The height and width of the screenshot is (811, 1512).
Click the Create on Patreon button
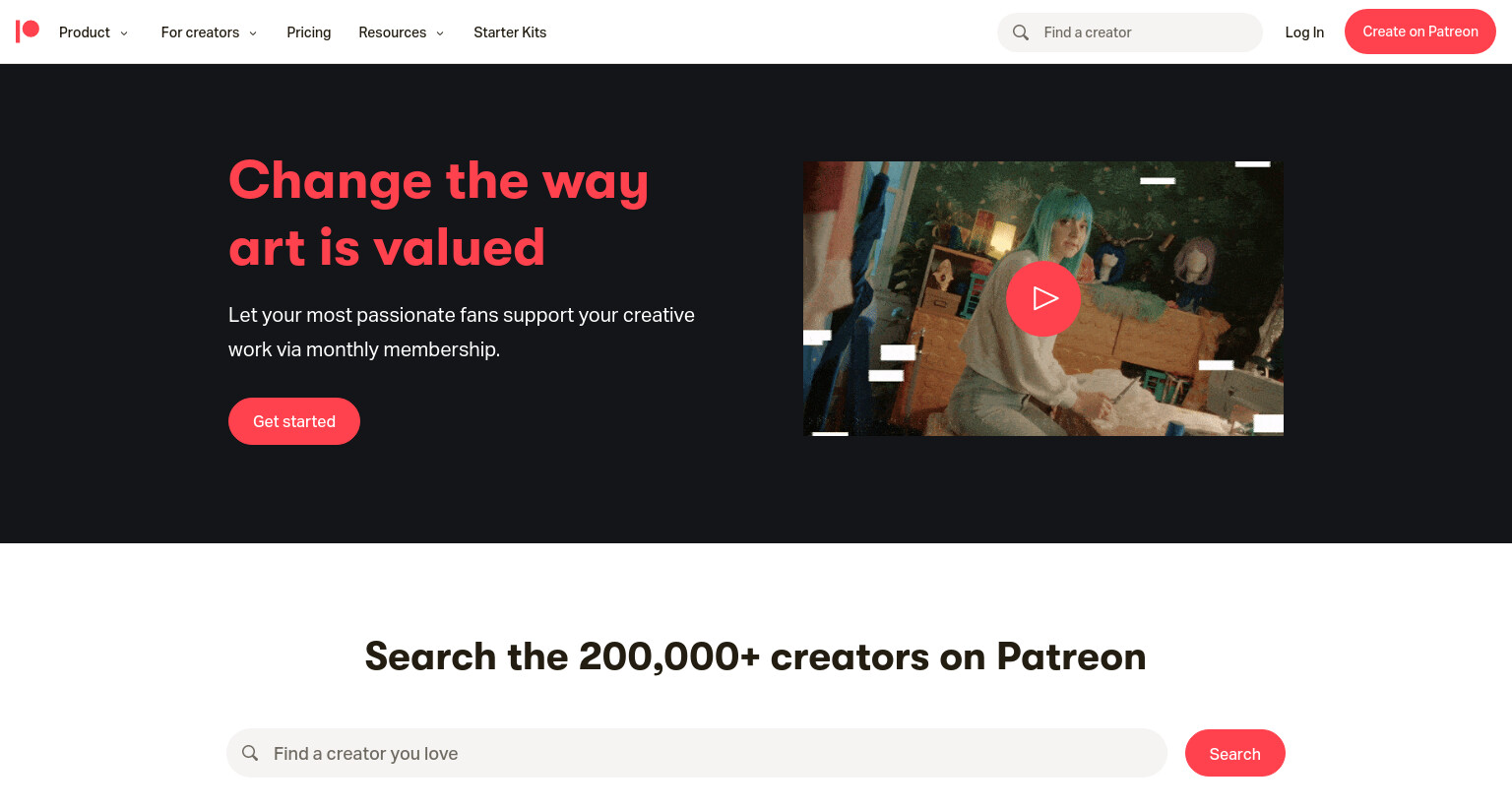pos(1420,31)
